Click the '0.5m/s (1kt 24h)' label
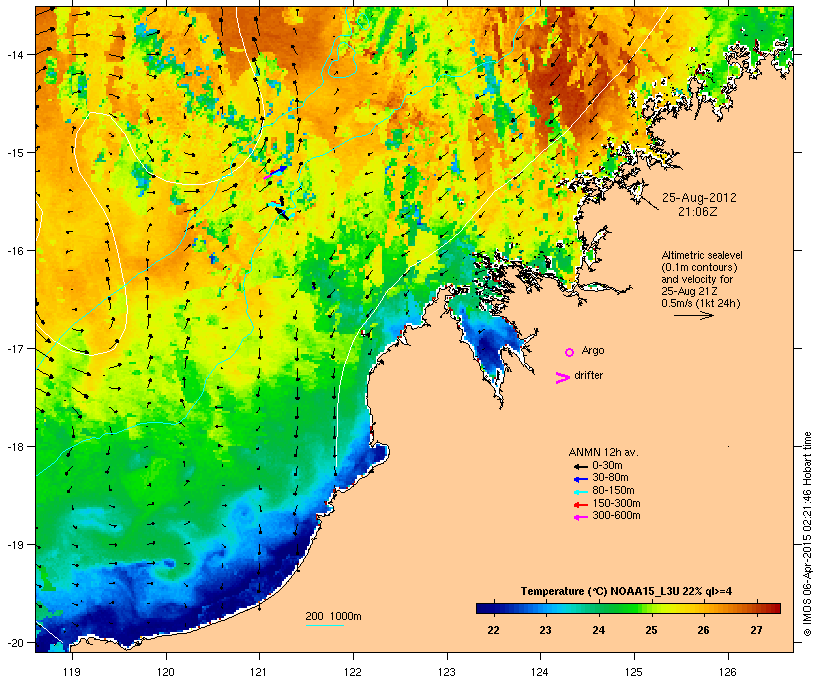 701,303
